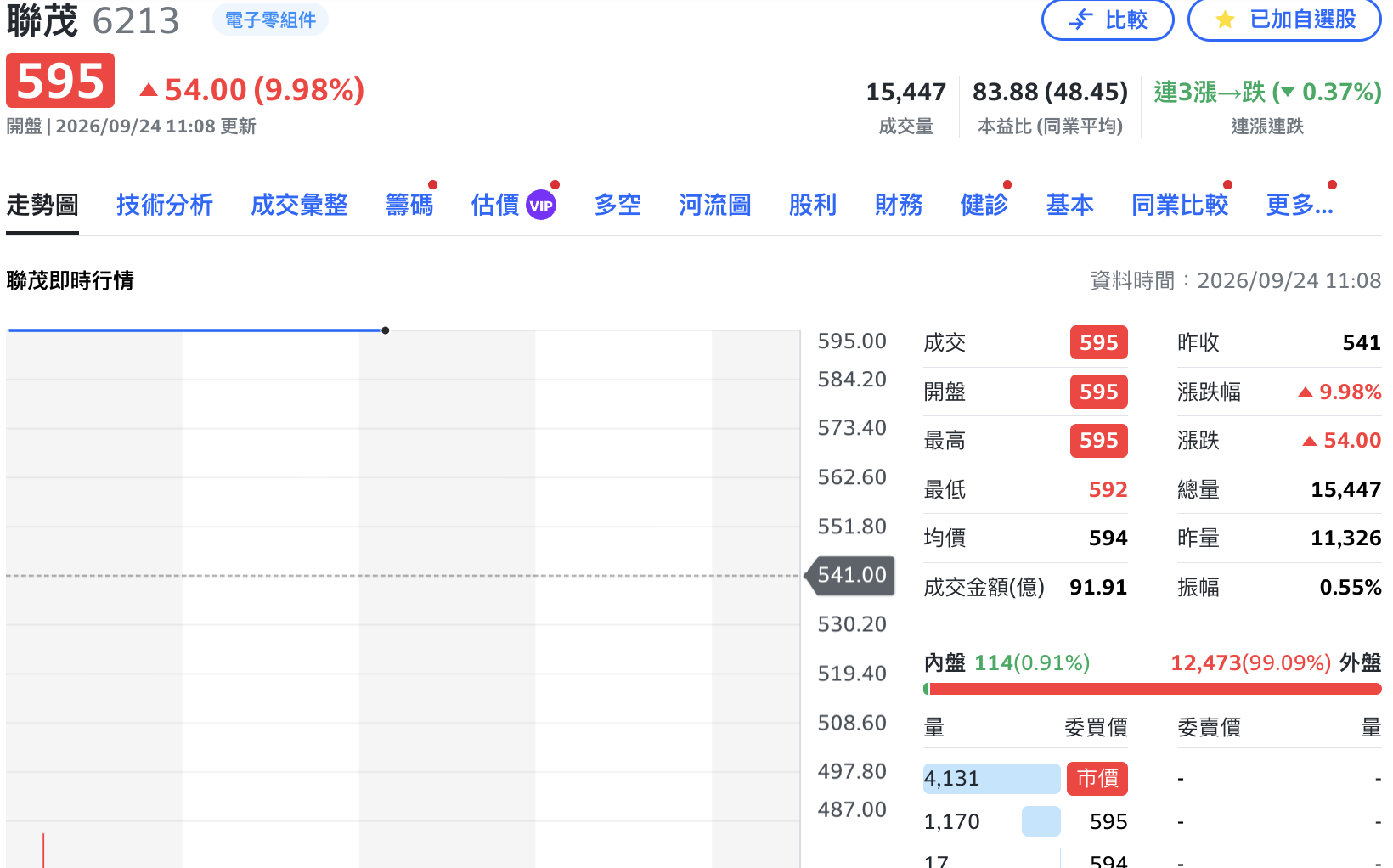1393x868 pixels.
Task: Click the 外盤 12,473(99.09%) figure
Action: [1250, 662]
